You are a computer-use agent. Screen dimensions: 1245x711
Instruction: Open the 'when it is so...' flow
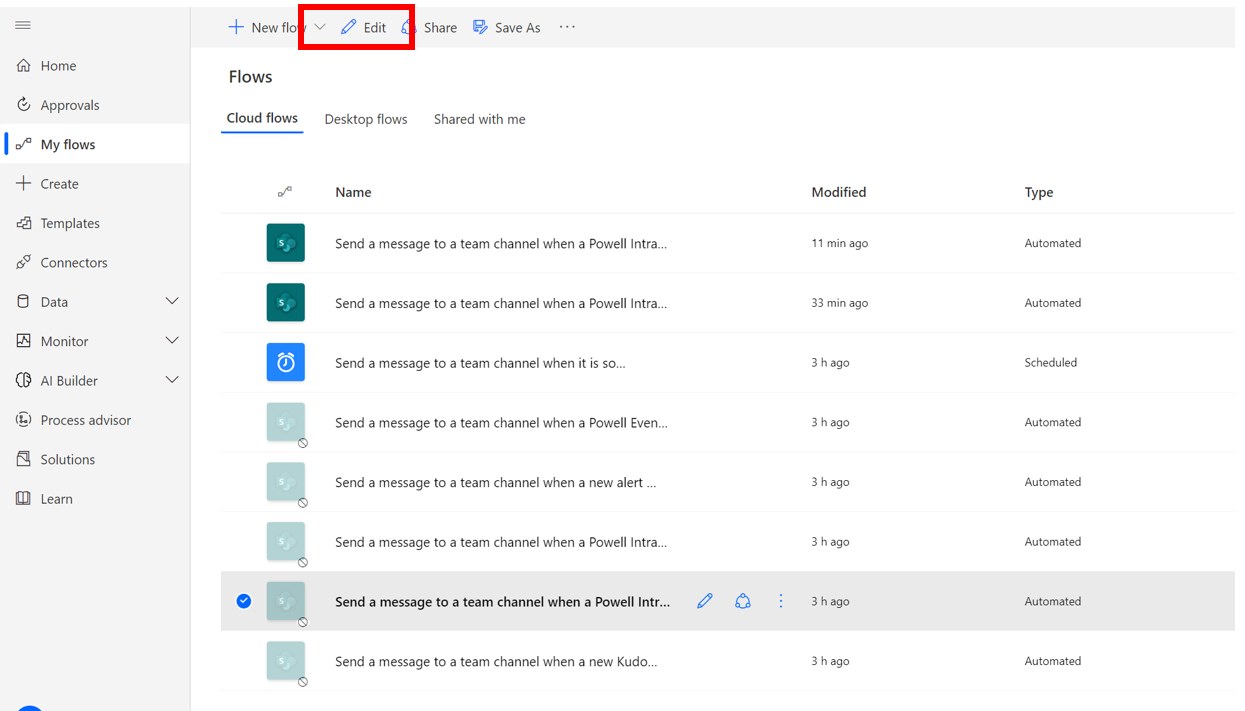click(x=480, y=363)
